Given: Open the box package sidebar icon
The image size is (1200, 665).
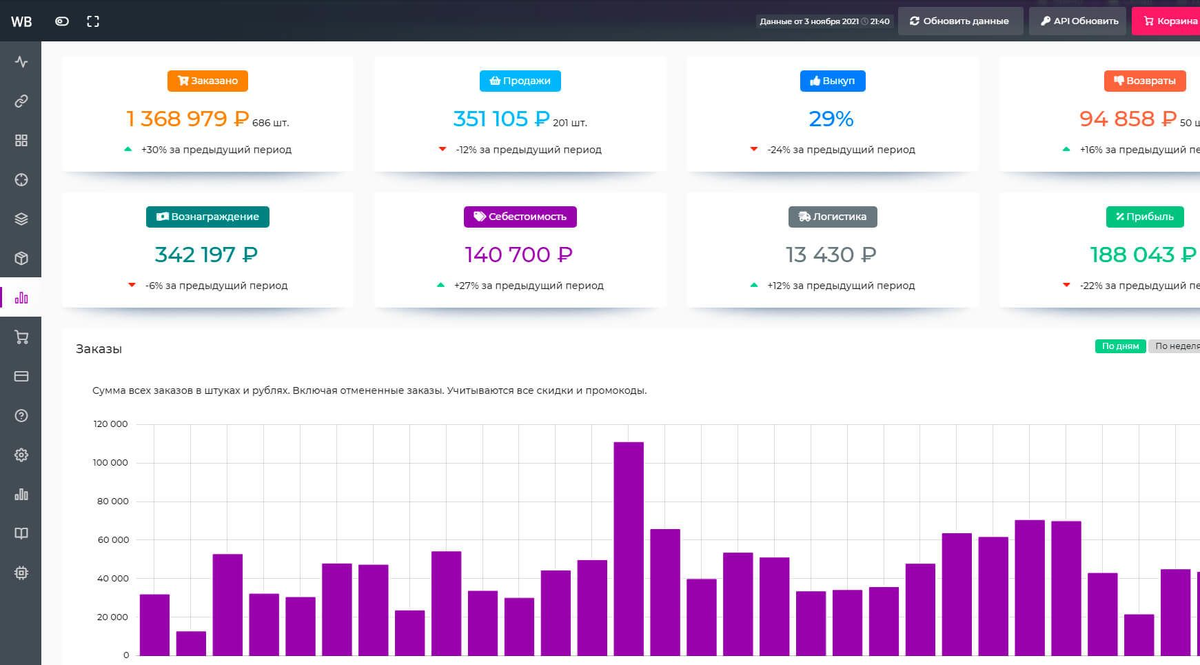Looking at the screenshot, I should [x=21, y=258].
